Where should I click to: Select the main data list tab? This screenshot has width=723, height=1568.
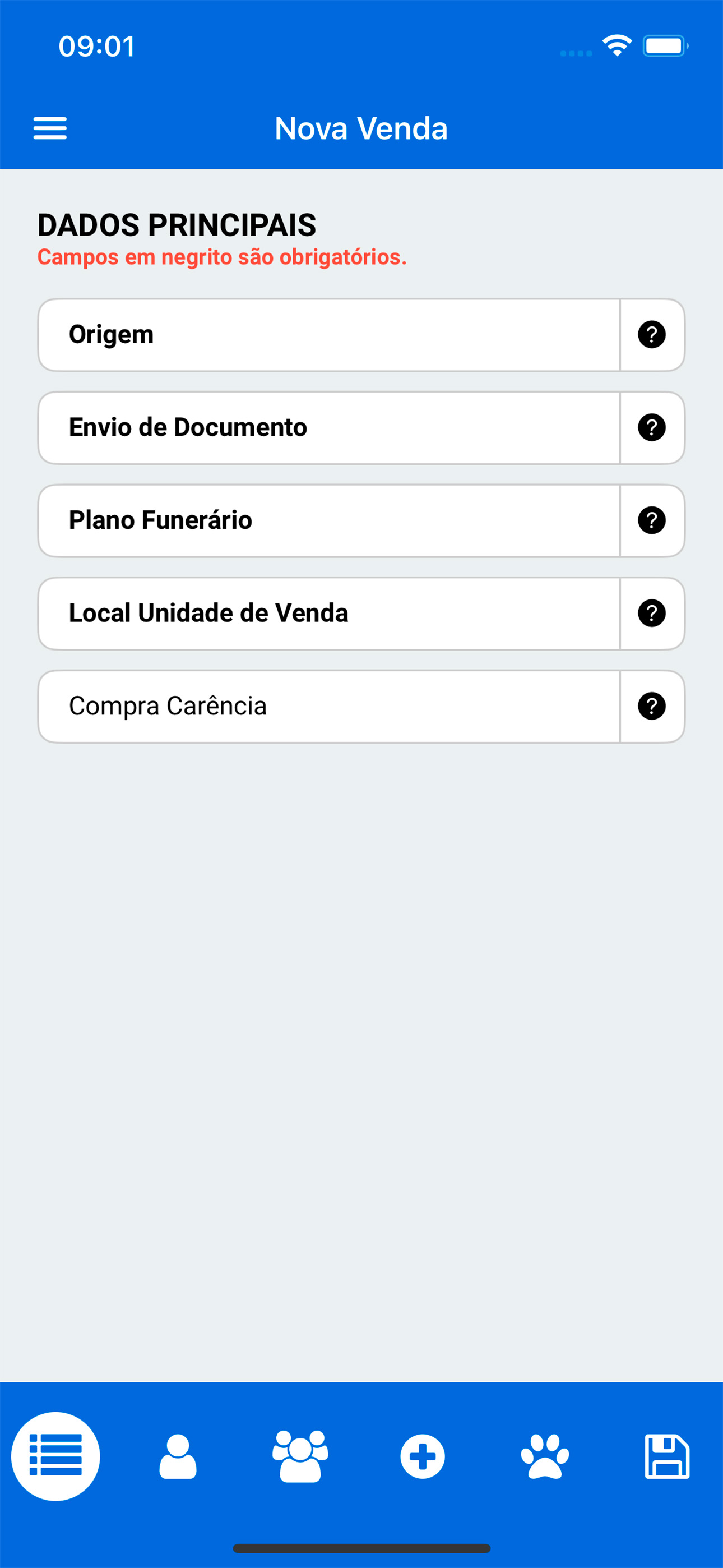(x=55, y=1456)
